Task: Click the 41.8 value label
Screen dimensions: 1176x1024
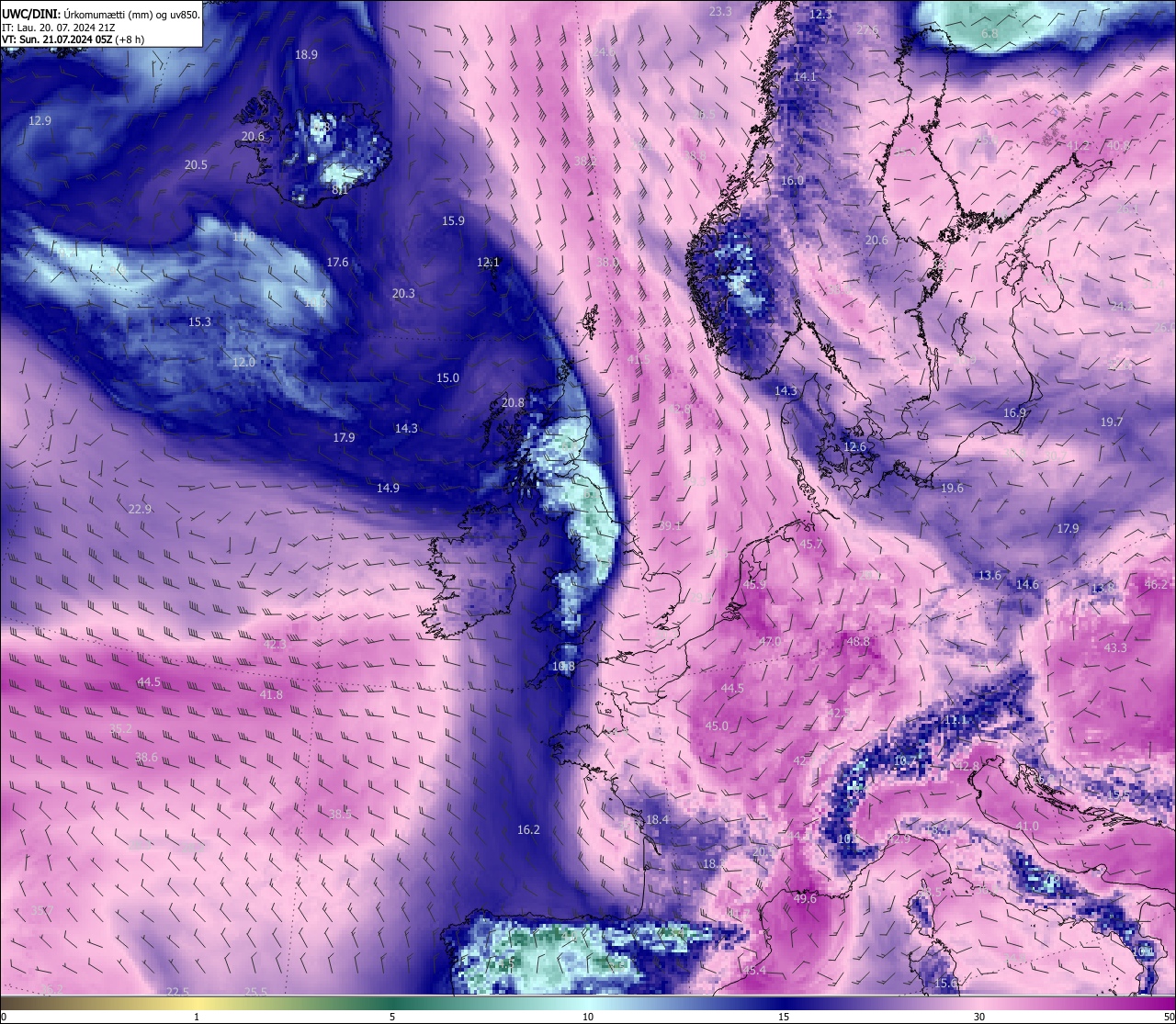Action: (271, 694)
